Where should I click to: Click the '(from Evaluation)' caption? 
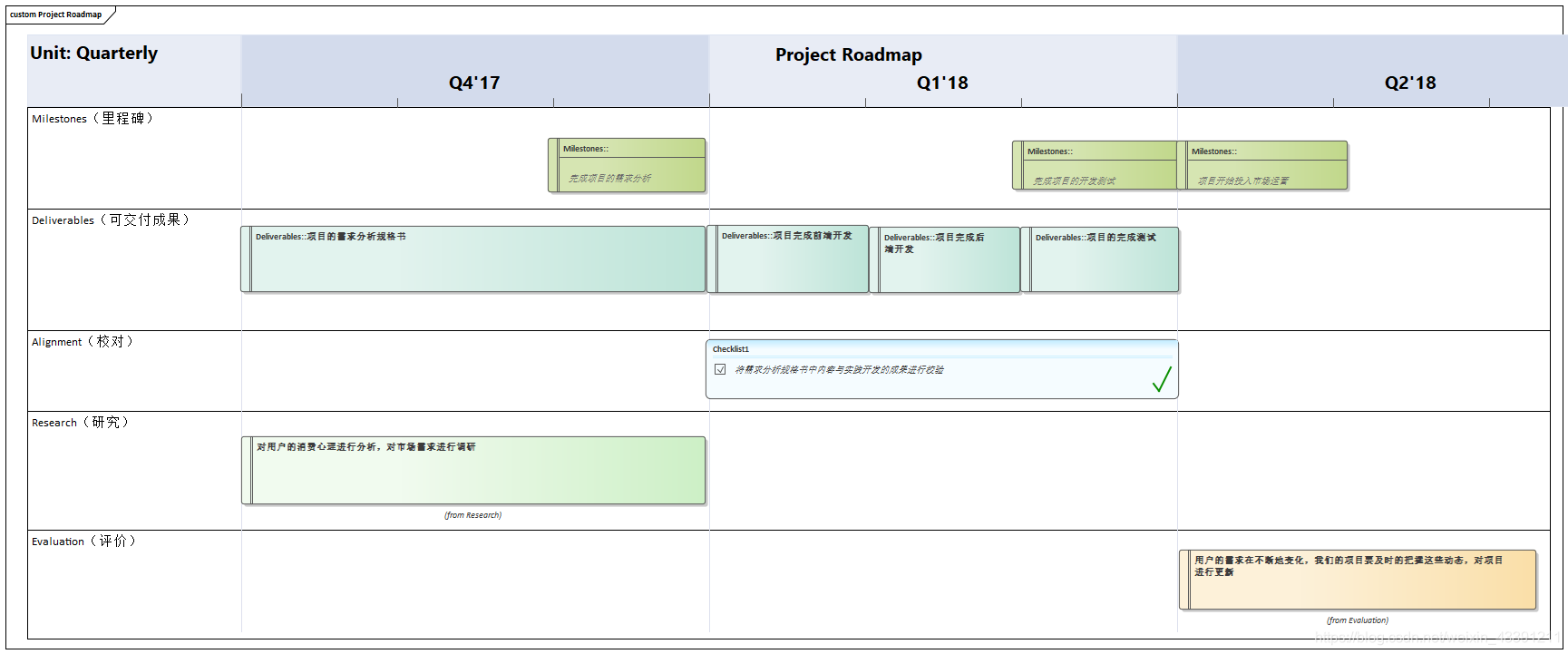tap(1358, 620)
